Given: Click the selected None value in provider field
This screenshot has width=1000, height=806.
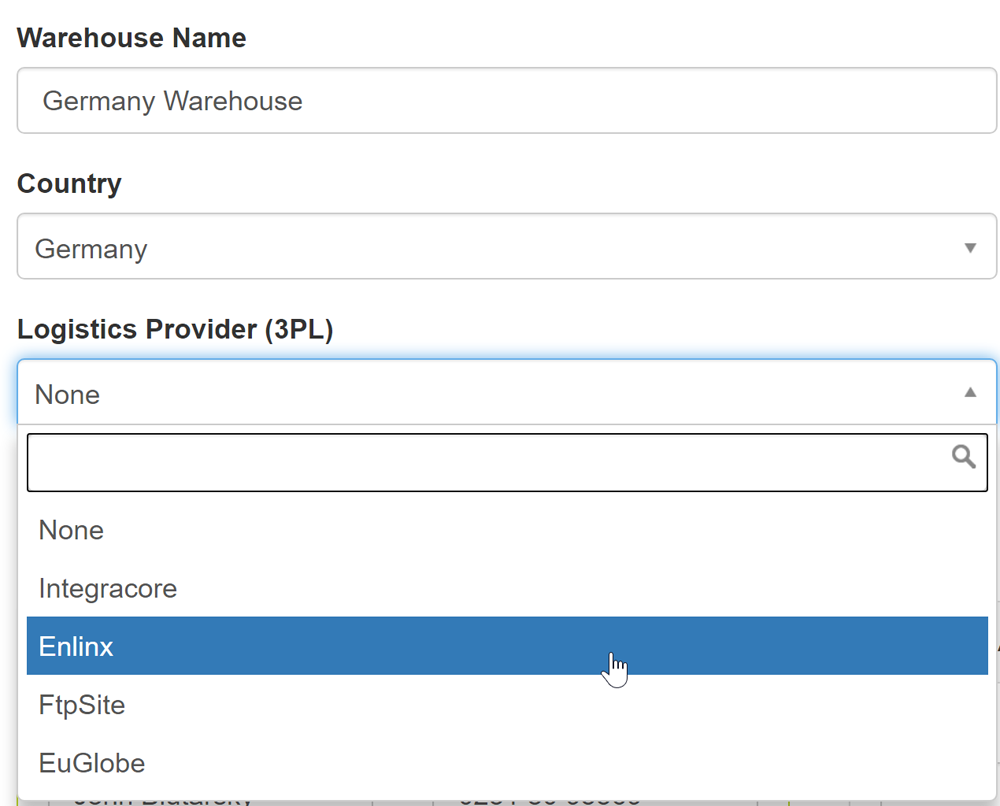Looking at the screenshot, I should (x=68, y=394).
